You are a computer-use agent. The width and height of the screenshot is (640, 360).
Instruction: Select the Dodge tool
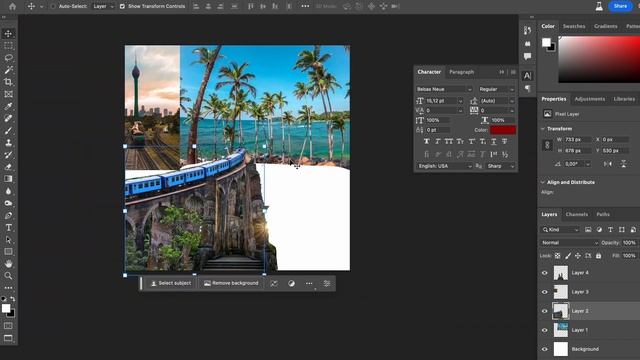coord(8,203)
